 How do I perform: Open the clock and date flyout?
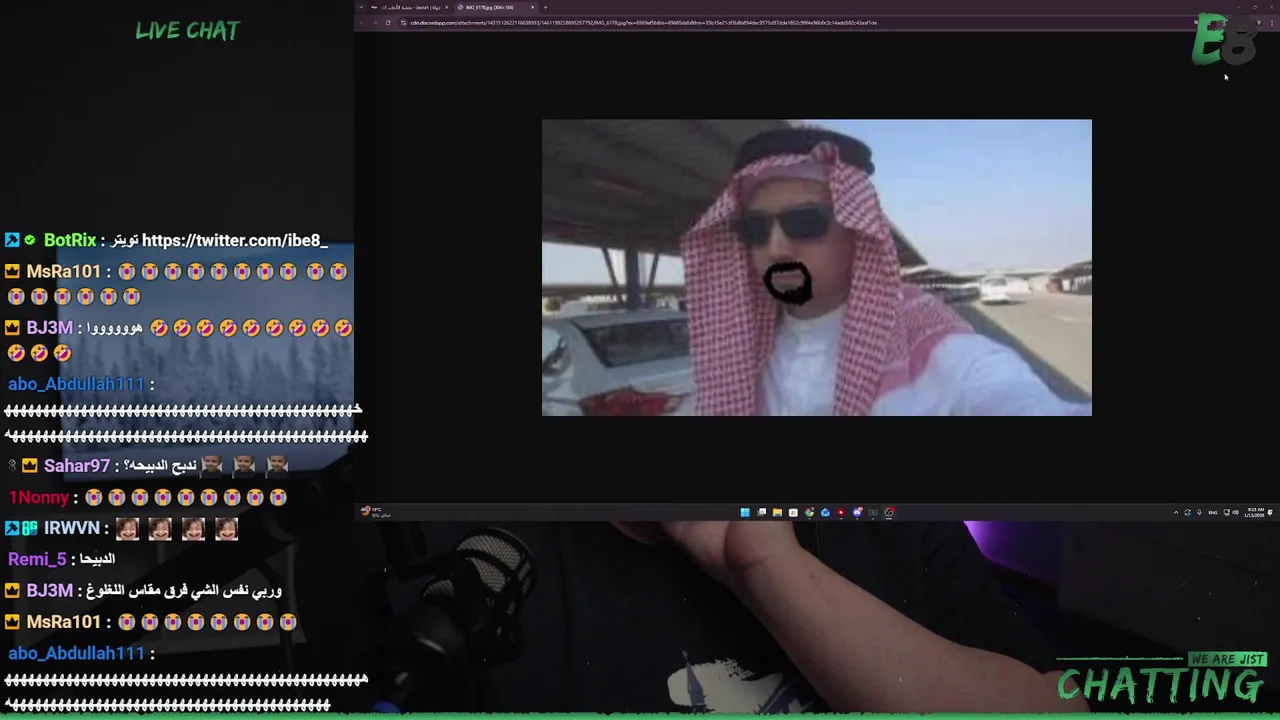(x=1255, y=512)
